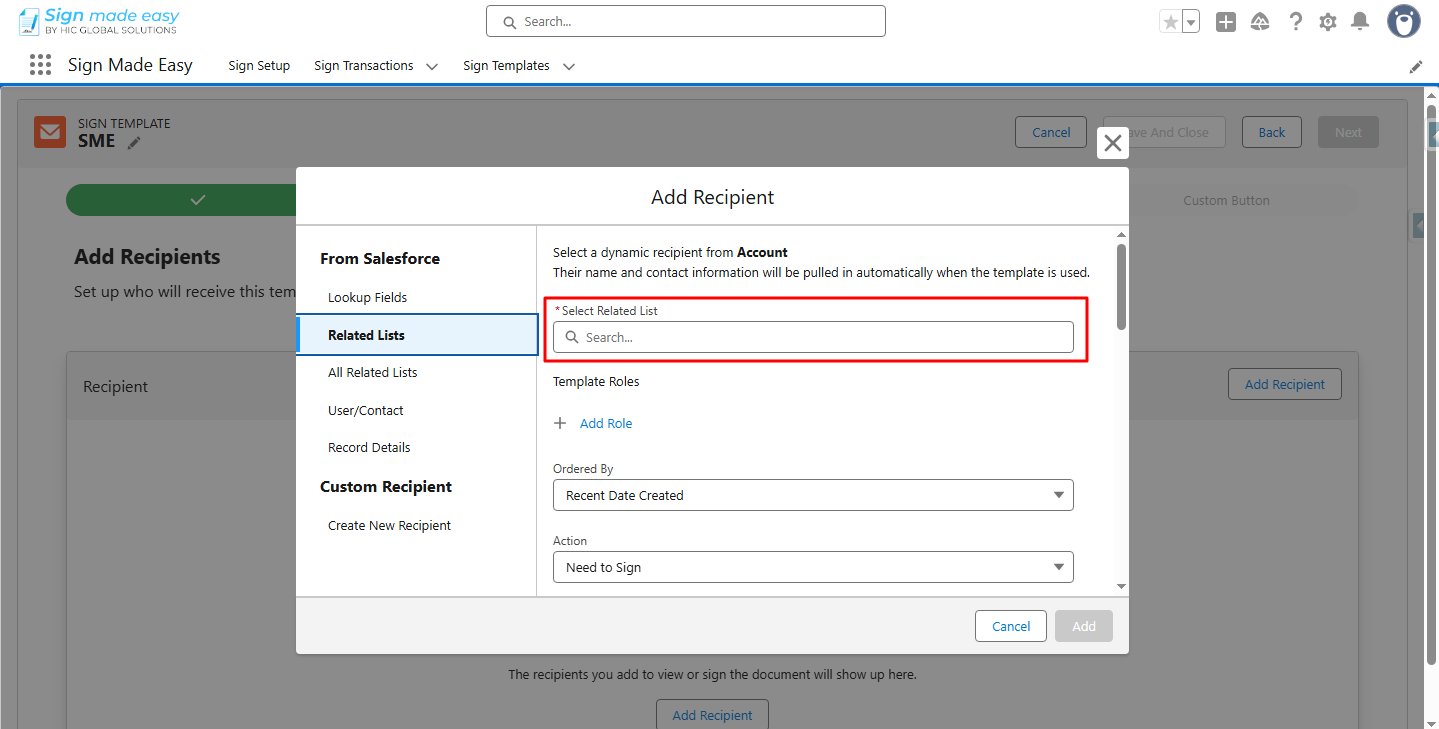Click the favorites star icon

pyautogui.click(x=1170, y=22)
